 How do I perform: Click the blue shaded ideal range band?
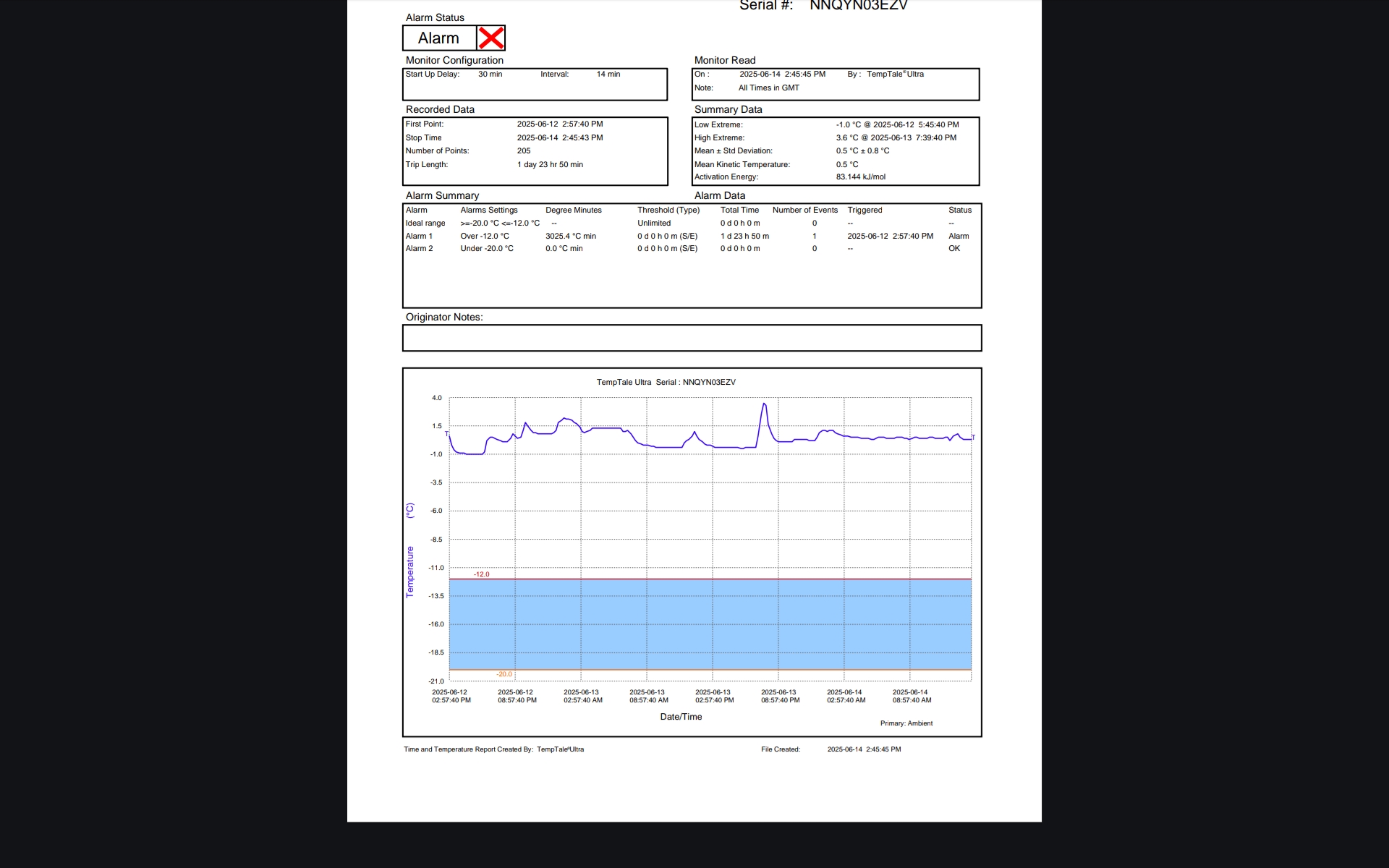click(x=710, y=624)
